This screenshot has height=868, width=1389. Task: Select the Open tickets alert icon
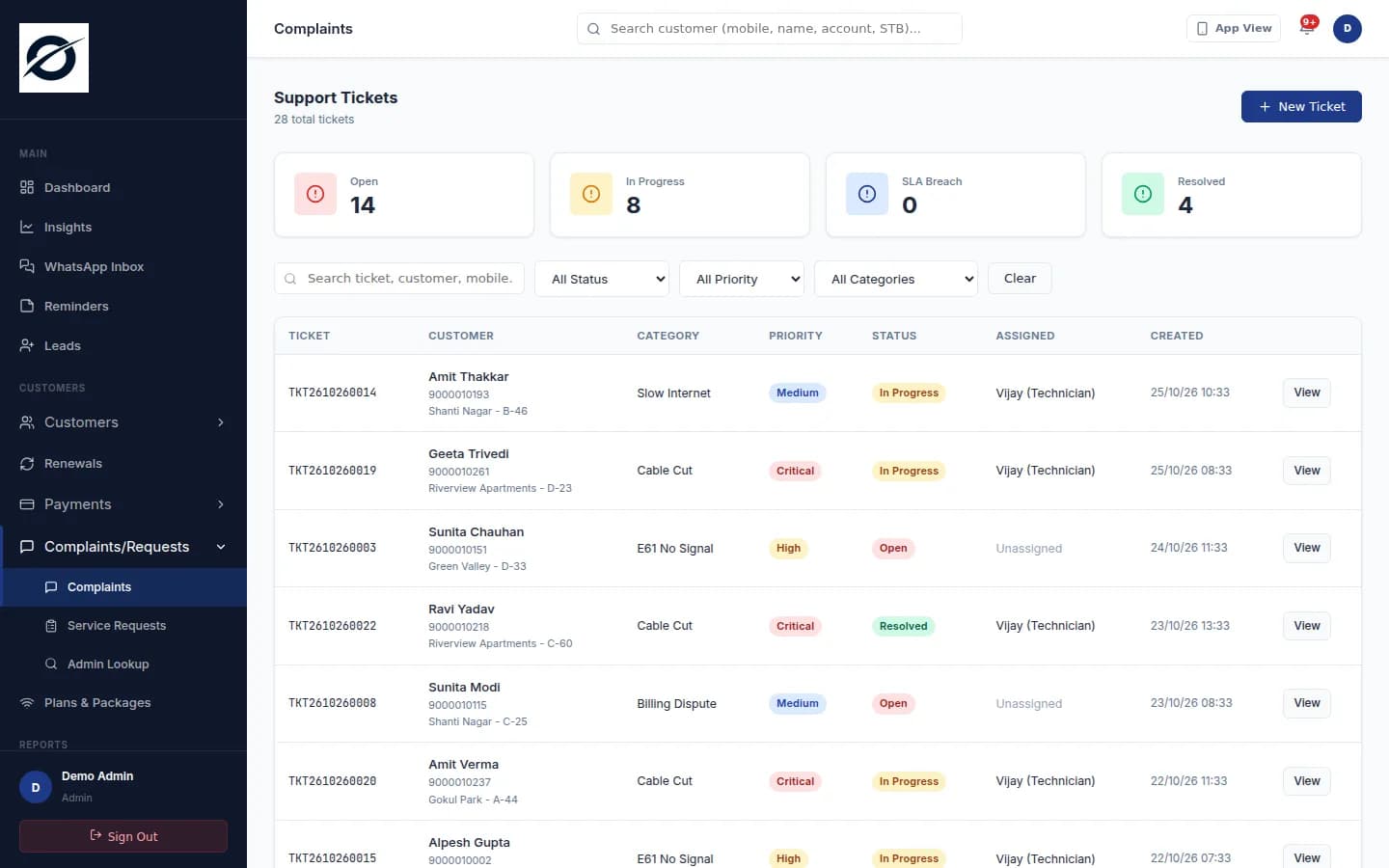tap(315, 194)
